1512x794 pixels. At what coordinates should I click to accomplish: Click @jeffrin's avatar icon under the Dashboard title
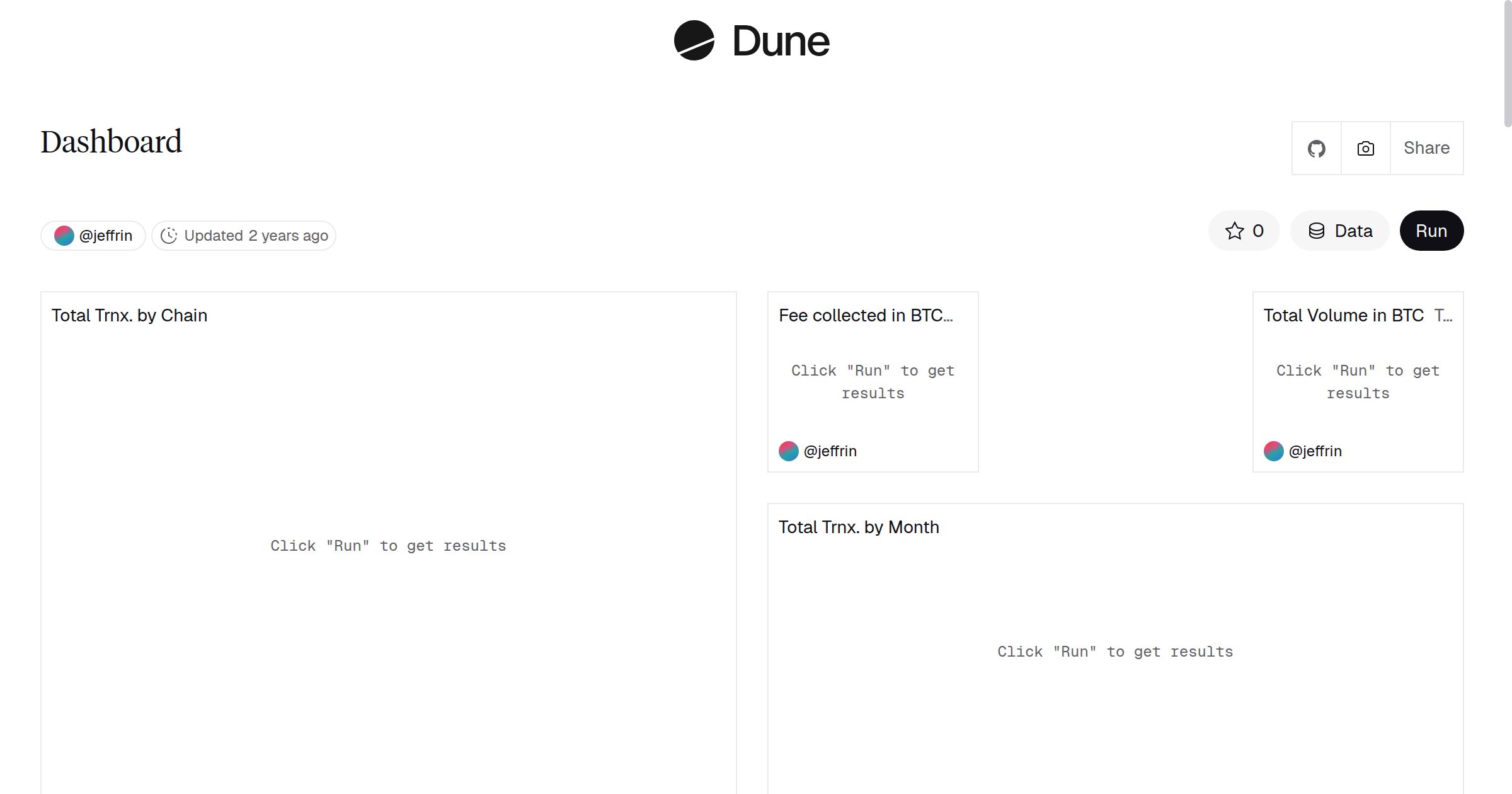tap(64, 235)
